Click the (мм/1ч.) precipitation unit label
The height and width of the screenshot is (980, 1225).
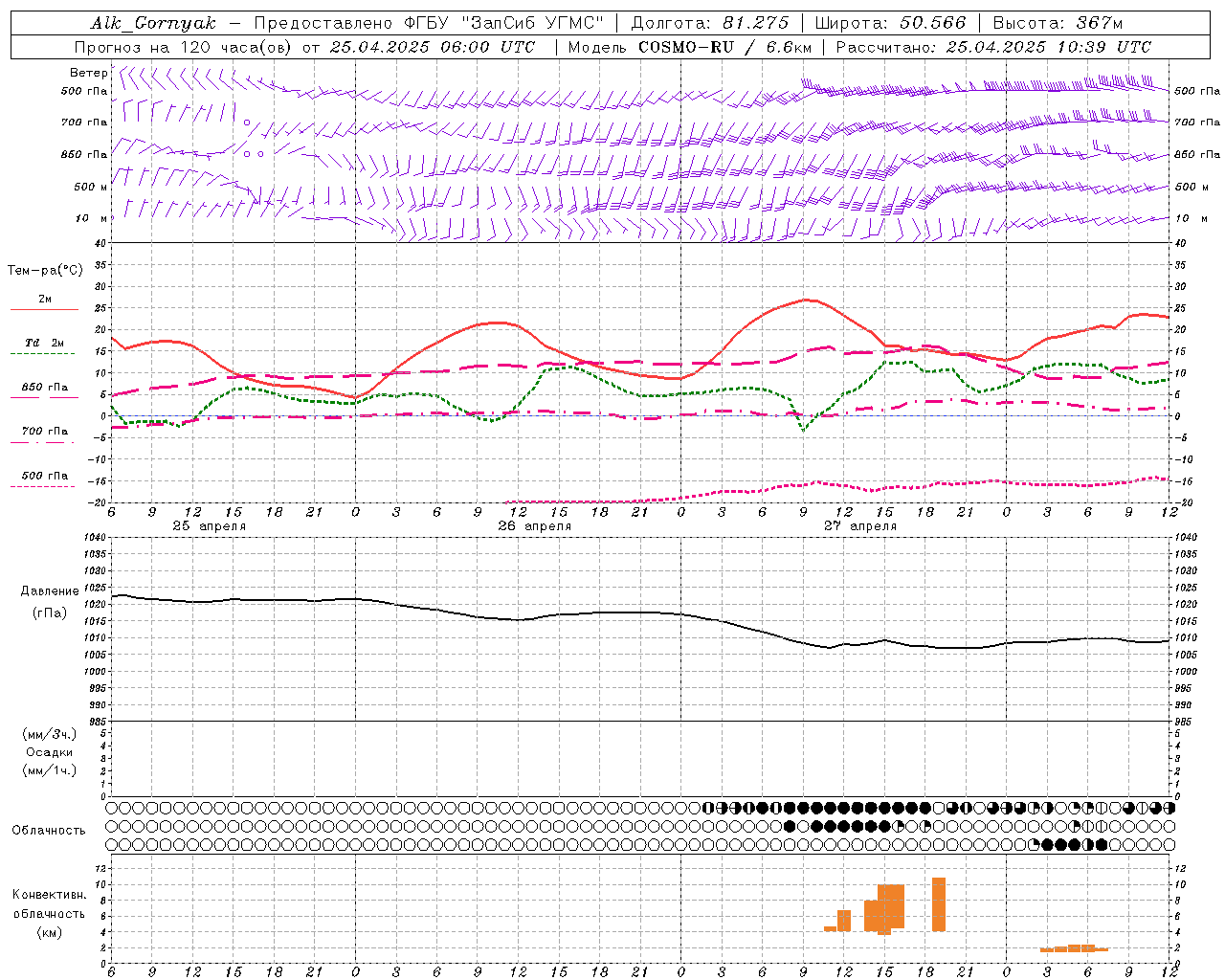(49, 770)
